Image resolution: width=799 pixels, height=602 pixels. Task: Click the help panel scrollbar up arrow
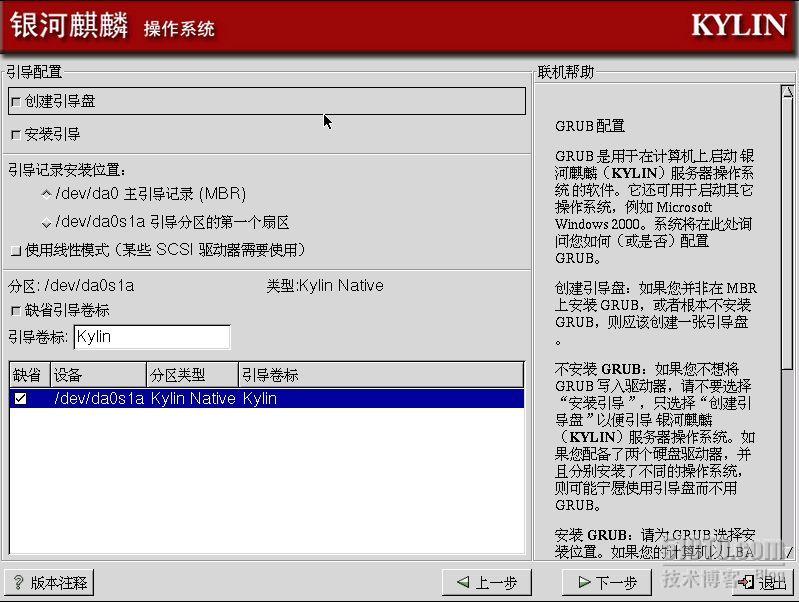788,92
